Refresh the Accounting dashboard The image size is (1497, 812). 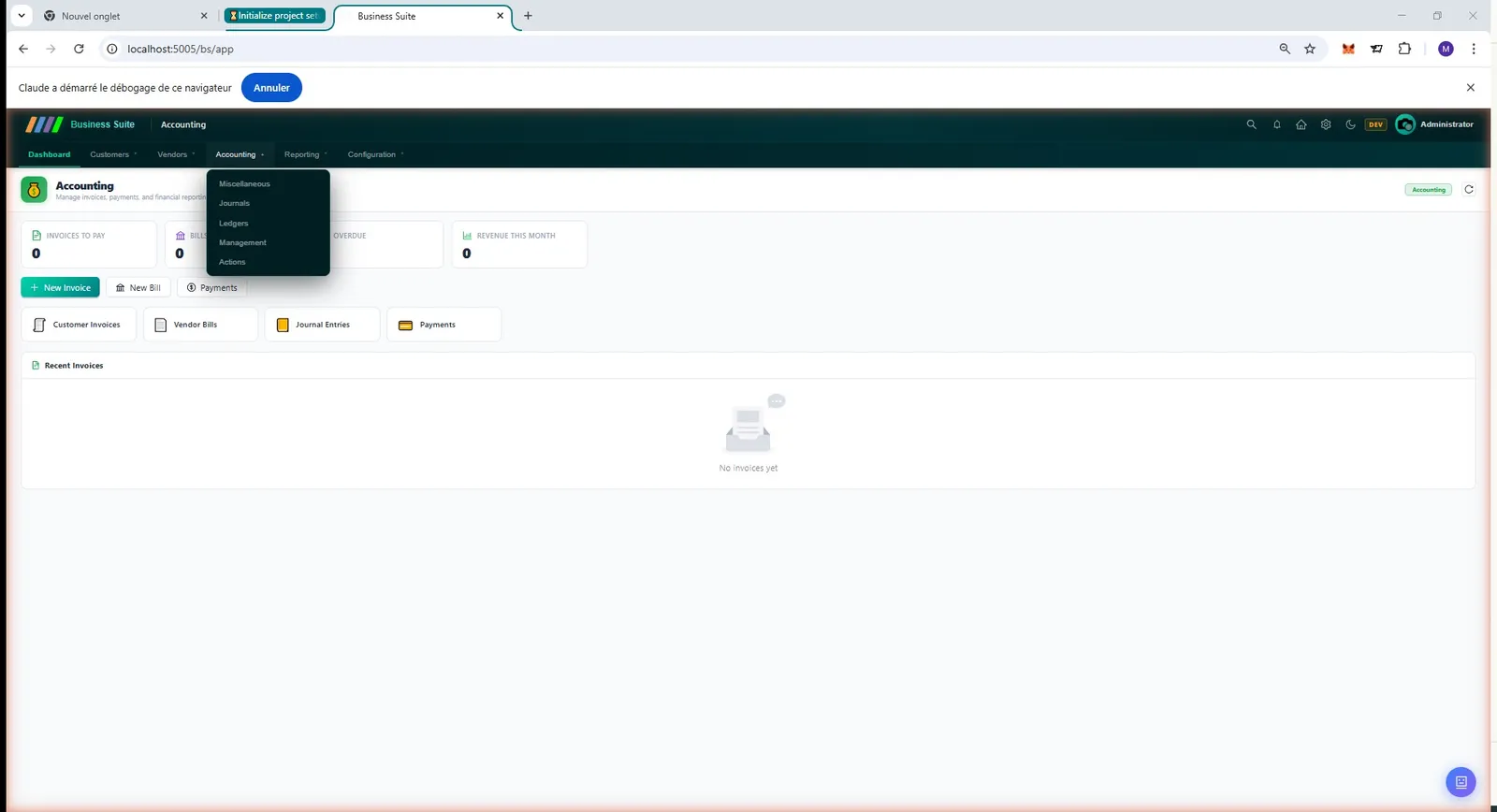(x=1469, y=189)
